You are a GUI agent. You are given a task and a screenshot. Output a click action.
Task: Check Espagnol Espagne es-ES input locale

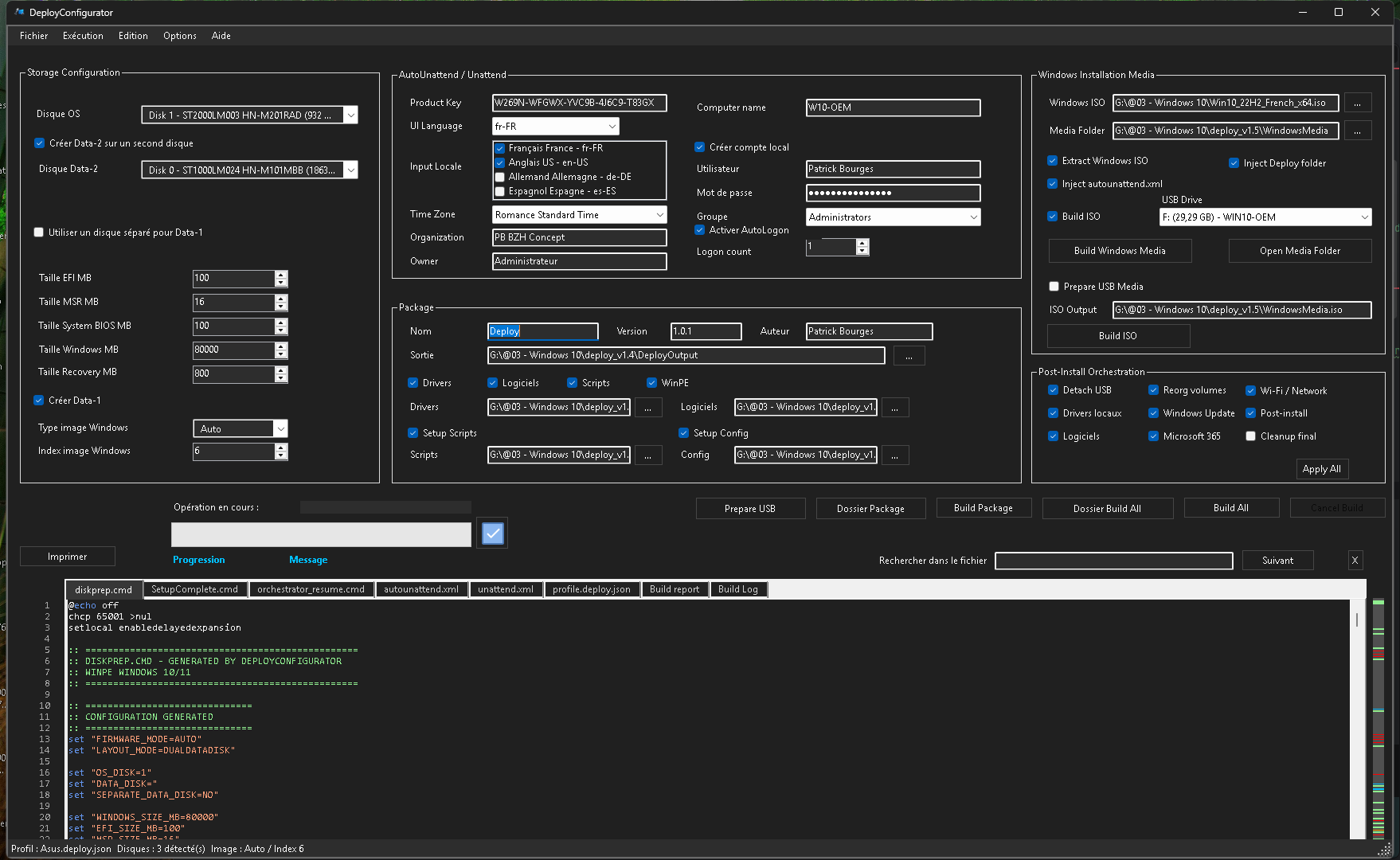[x=500, y=191]
